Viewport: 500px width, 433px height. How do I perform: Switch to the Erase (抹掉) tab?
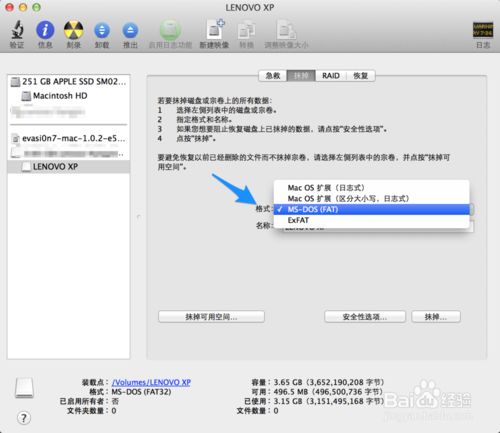click(301, 76)
